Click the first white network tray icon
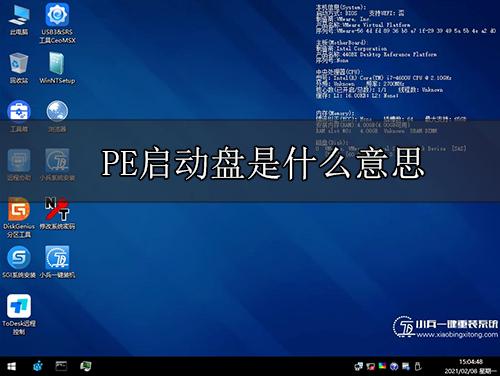 (x=359, y=367)
